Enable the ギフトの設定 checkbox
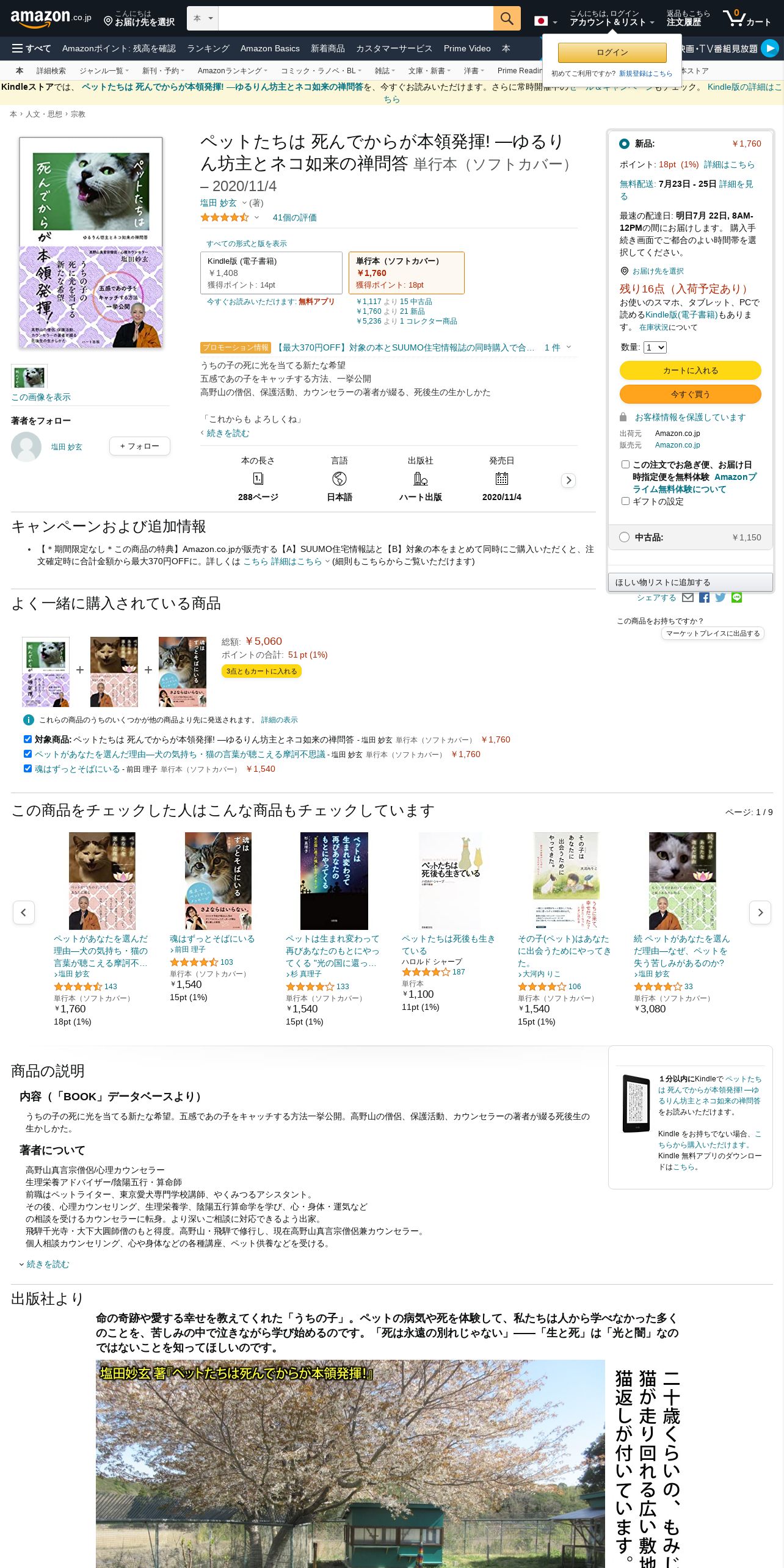 (x=625, y=501)
